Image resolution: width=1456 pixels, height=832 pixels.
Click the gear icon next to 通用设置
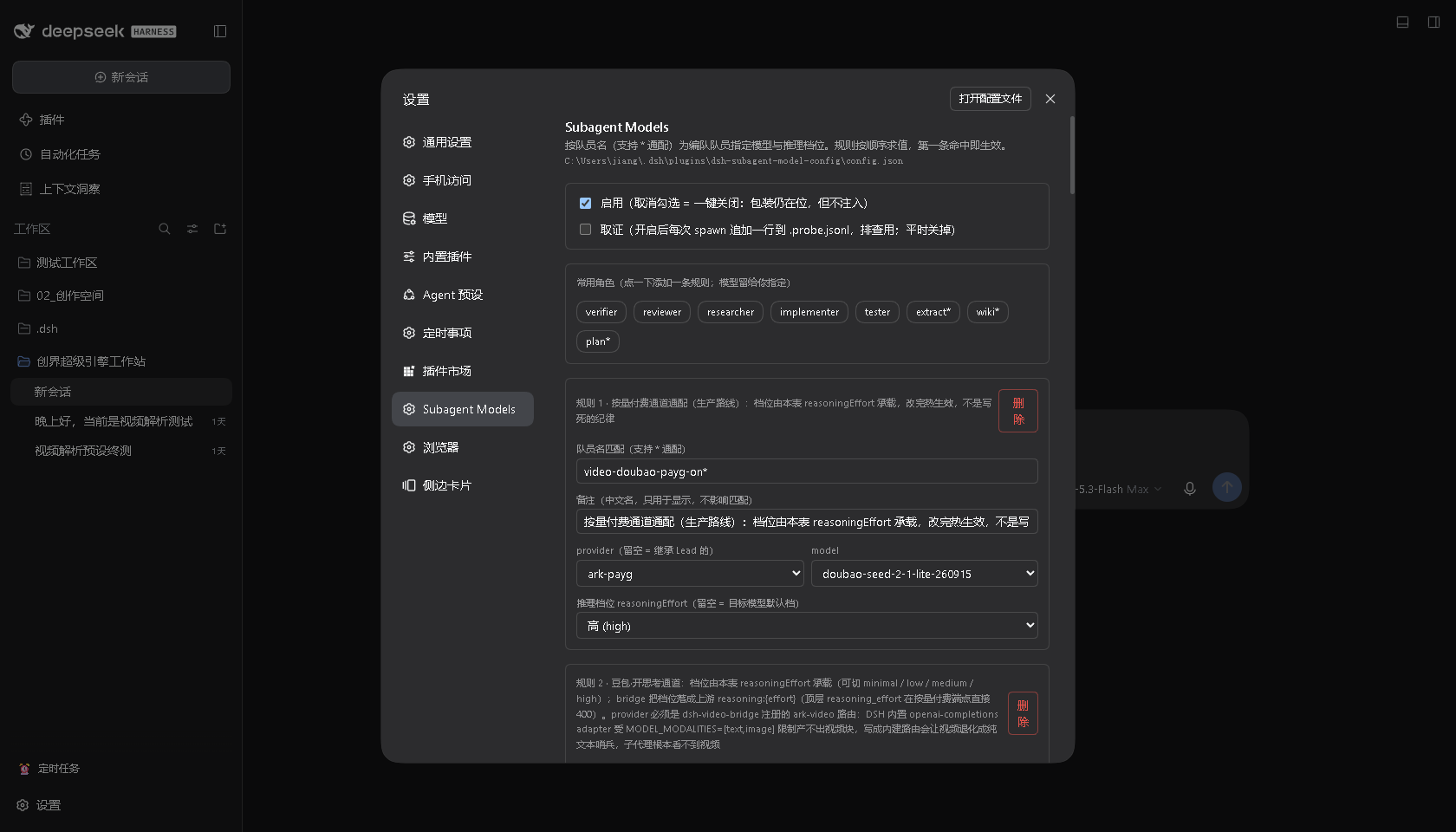coord(409,142)
